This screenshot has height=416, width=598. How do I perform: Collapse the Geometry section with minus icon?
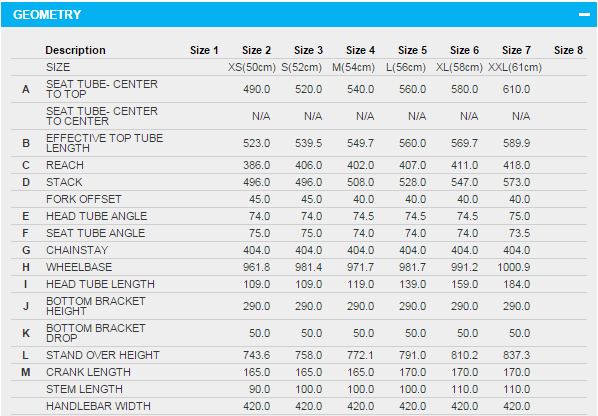pyautogui.click(x=584, y=14)
